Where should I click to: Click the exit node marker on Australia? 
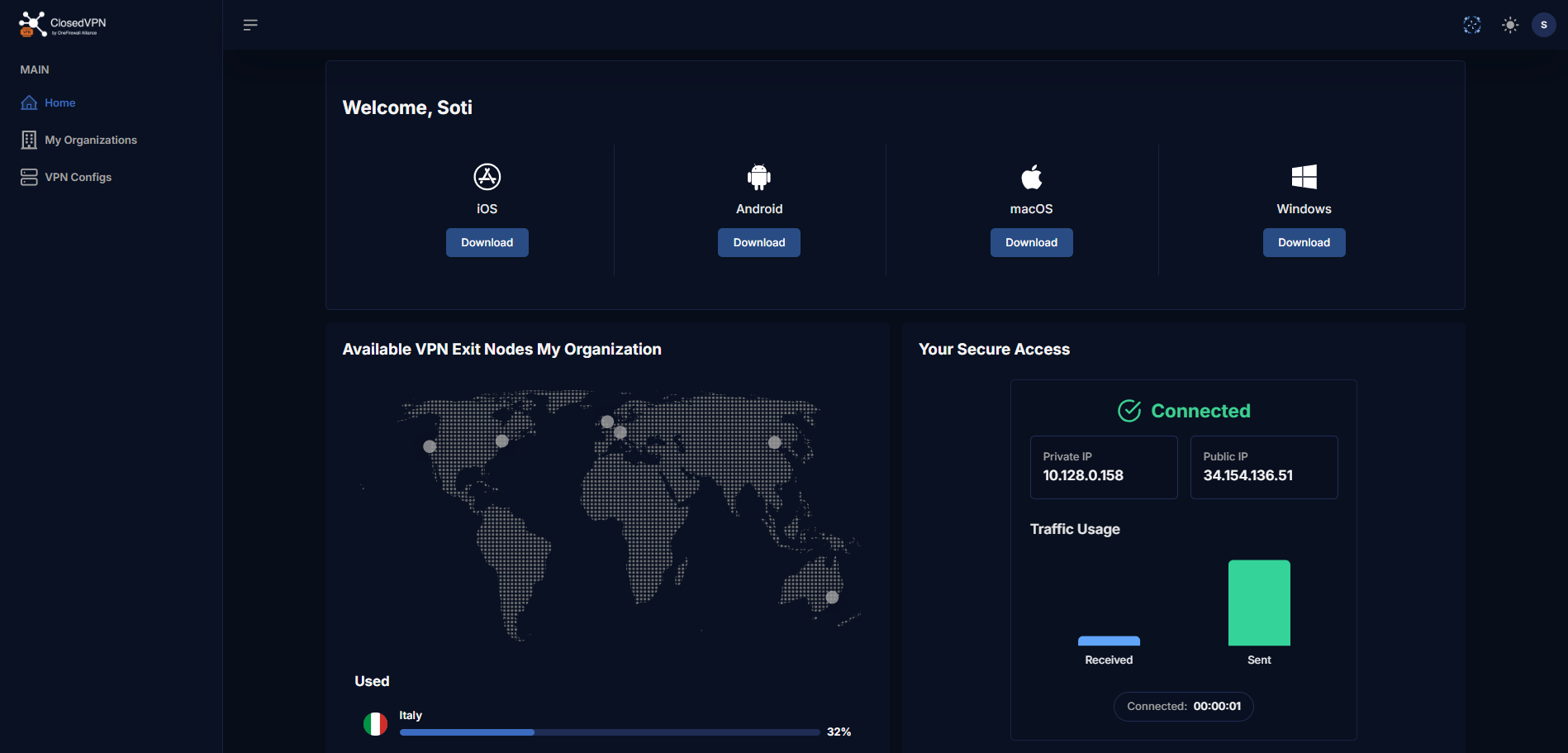click(x=830, y=596)
